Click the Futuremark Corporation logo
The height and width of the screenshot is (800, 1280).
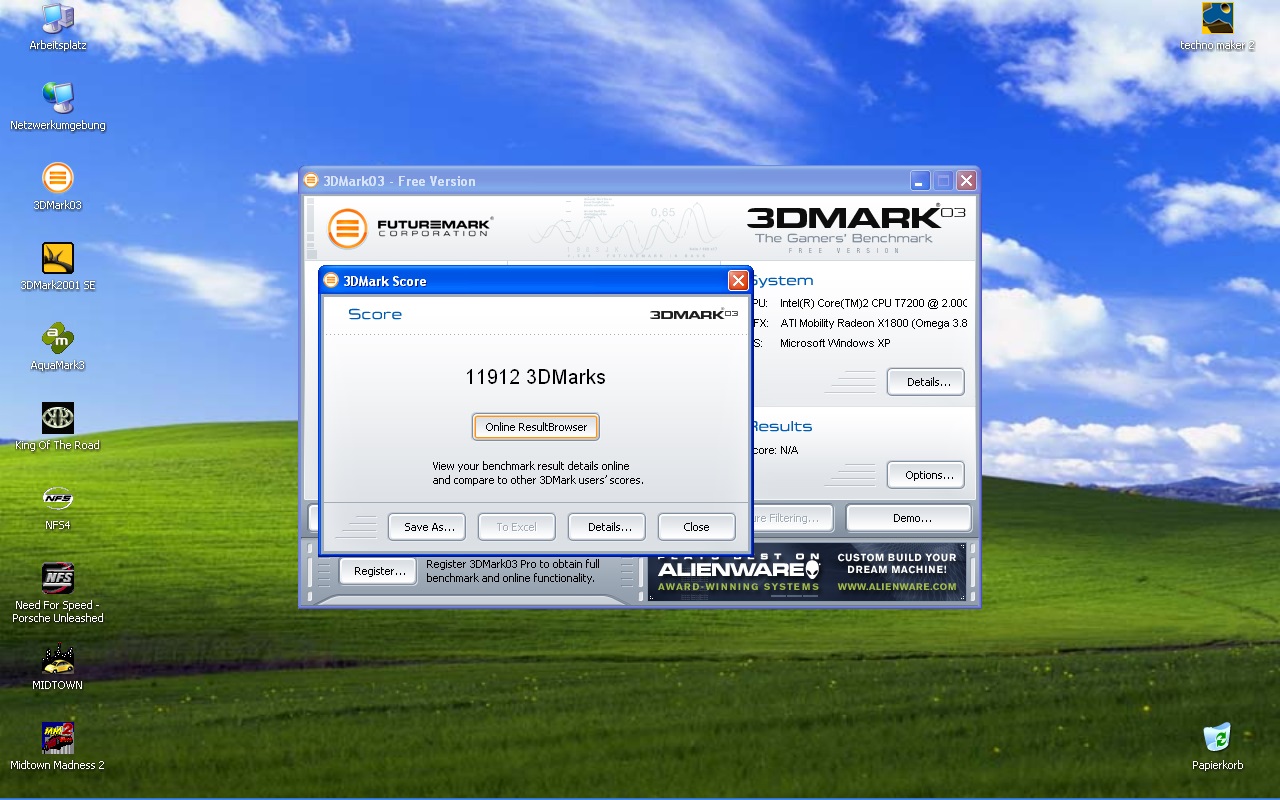pyautogui.click(x=410, y=228)
